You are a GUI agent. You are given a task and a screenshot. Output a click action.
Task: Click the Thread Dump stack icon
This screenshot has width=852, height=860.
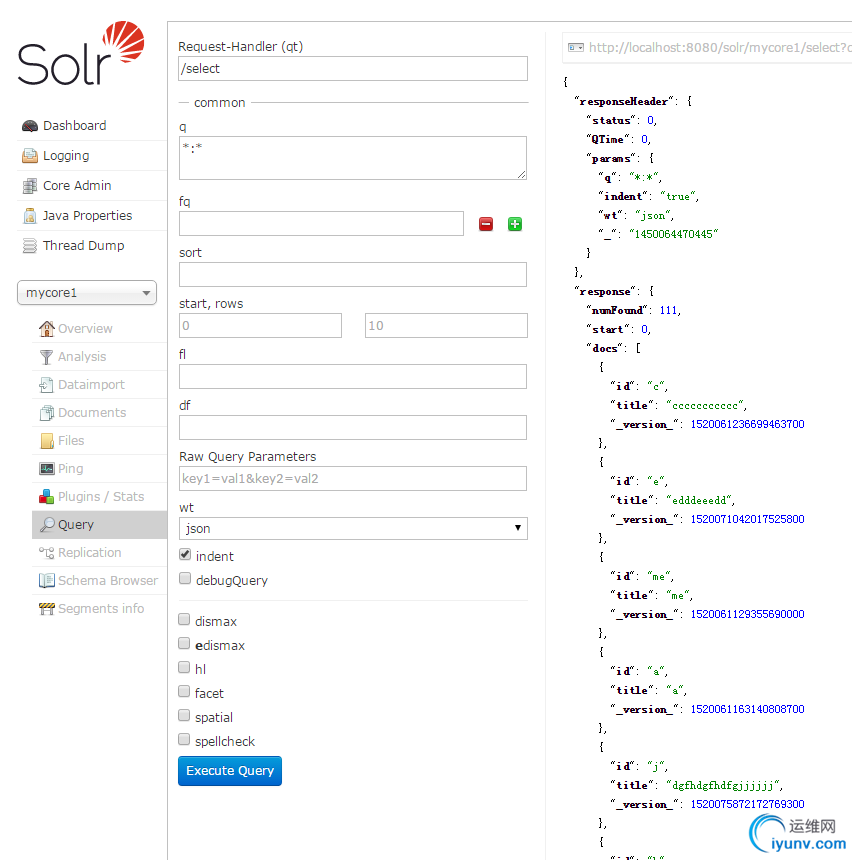click(30, 246)
